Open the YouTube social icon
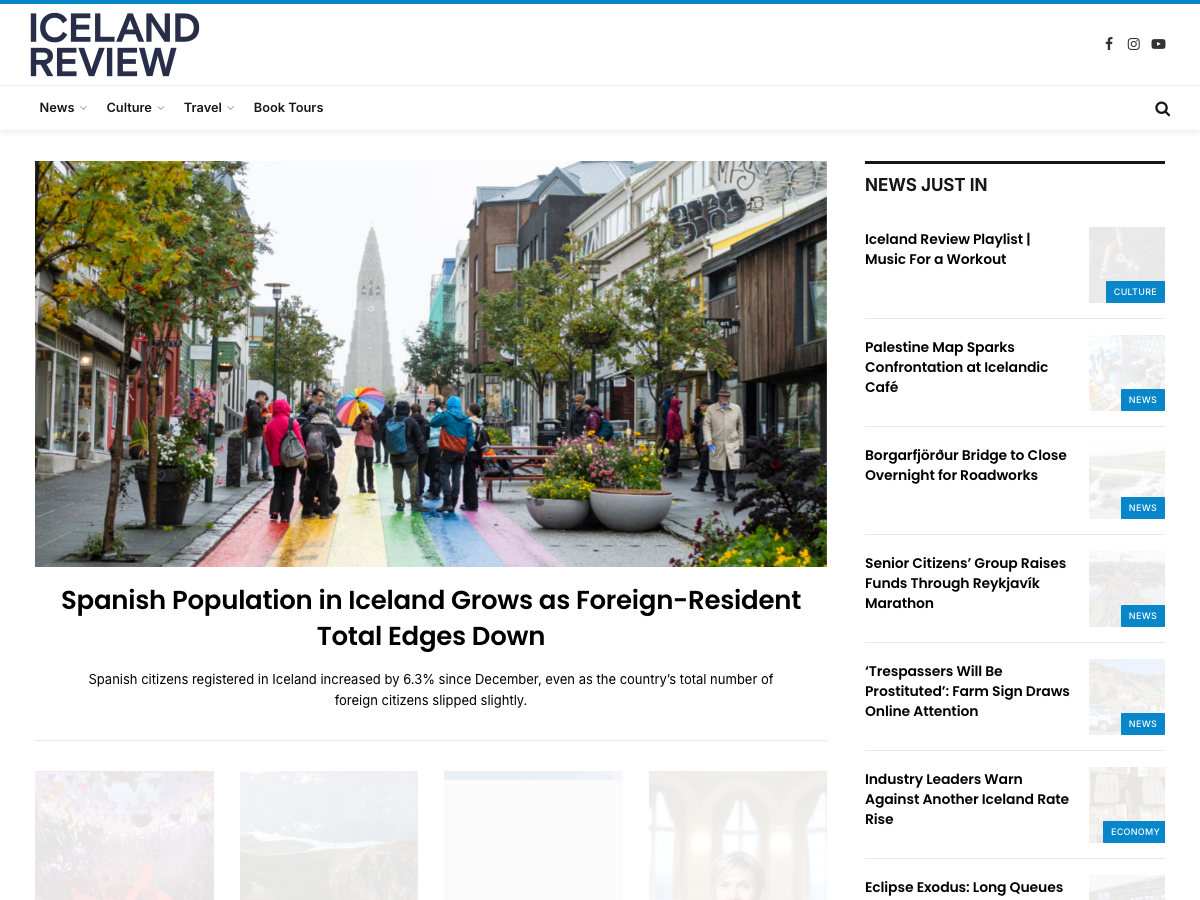The image size is (1200, 900). (x=1158, y=44)
